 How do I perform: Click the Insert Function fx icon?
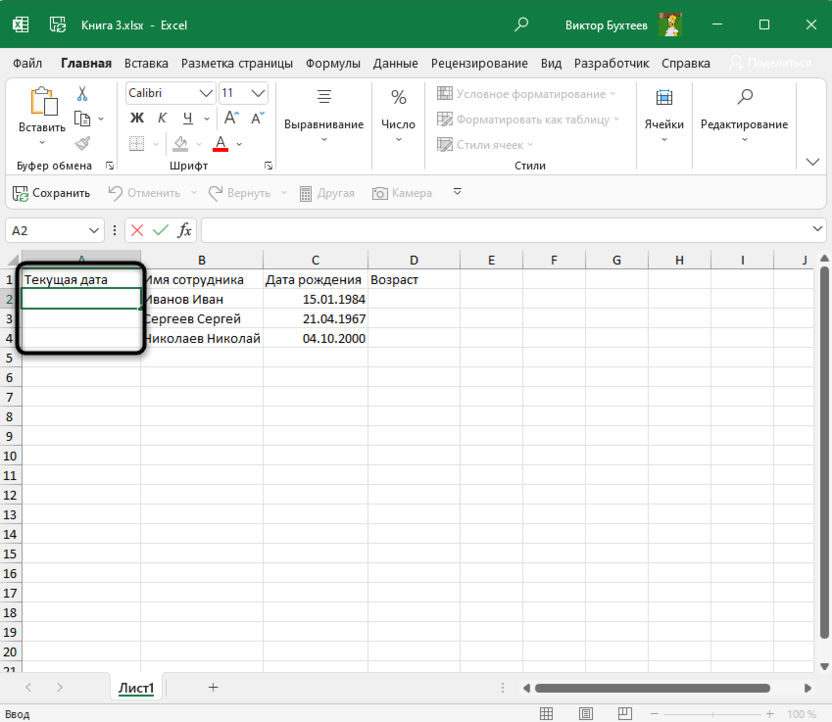185,230
